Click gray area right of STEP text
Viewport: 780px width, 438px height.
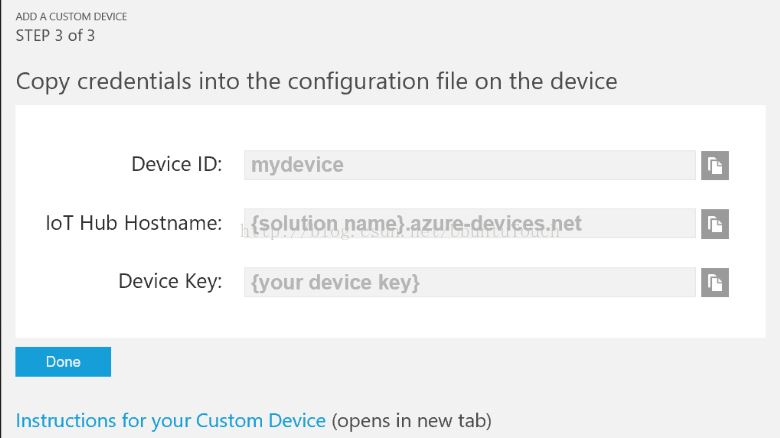400,36
